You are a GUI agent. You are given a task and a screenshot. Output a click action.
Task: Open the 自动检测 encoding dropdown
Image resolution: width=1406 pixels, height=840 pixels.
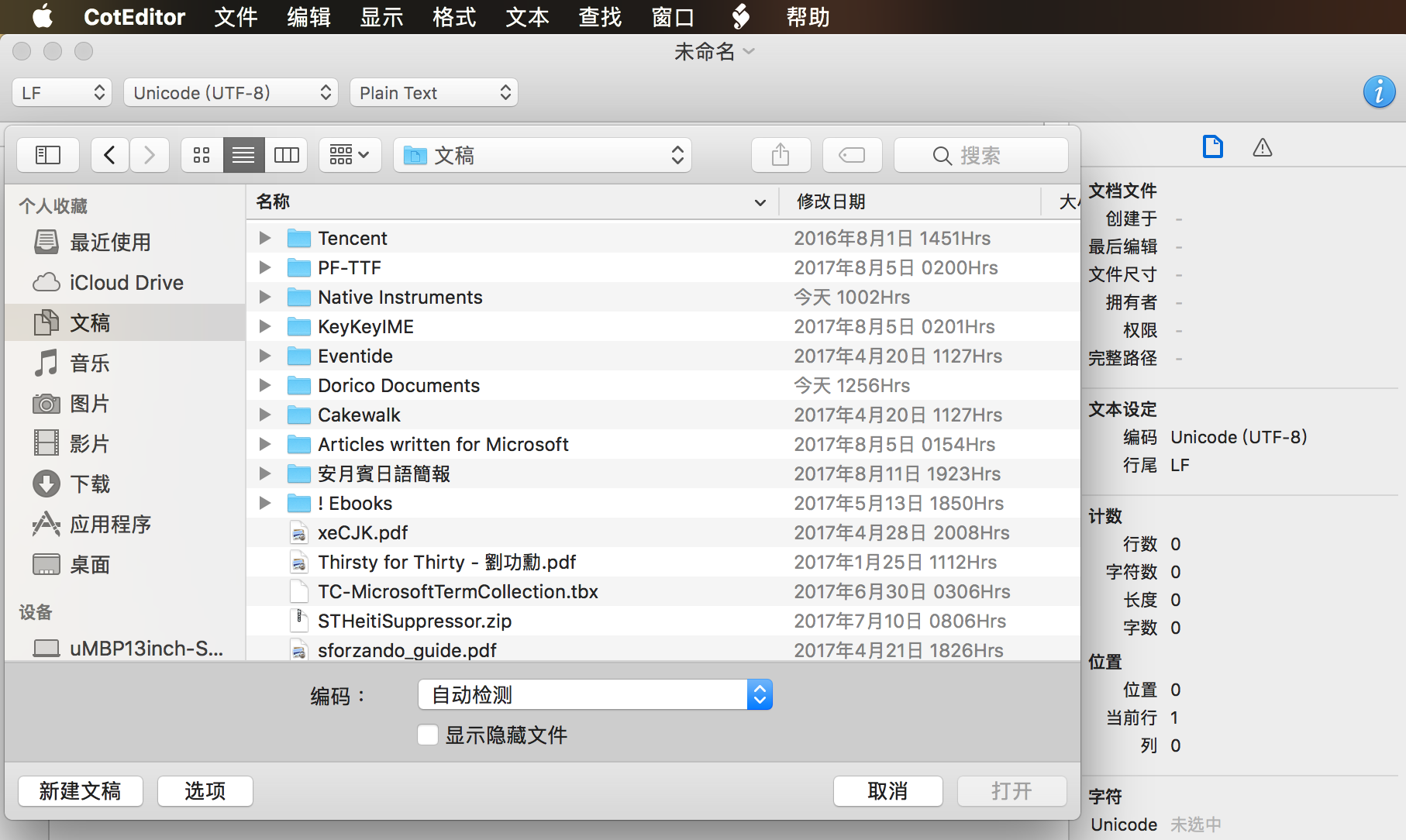[x=594, y=694]
